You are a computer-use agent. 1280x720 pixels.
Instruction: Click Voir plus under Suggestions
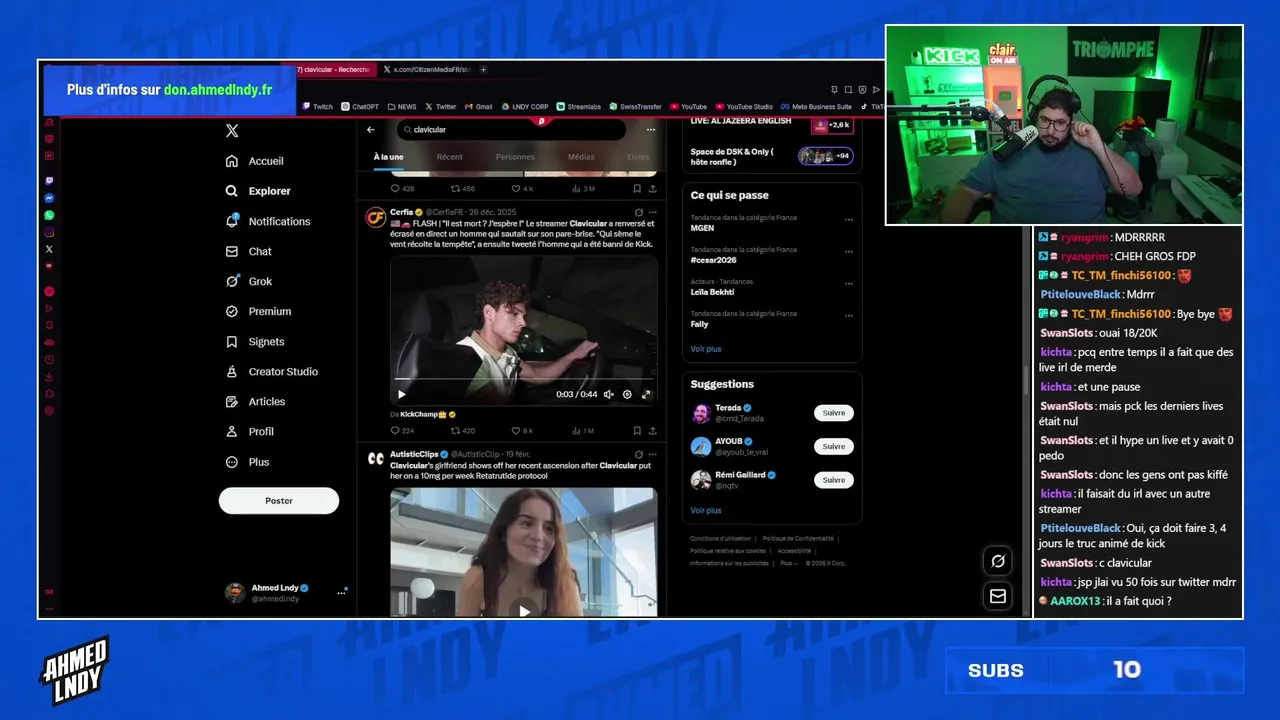tap(706, 510)
